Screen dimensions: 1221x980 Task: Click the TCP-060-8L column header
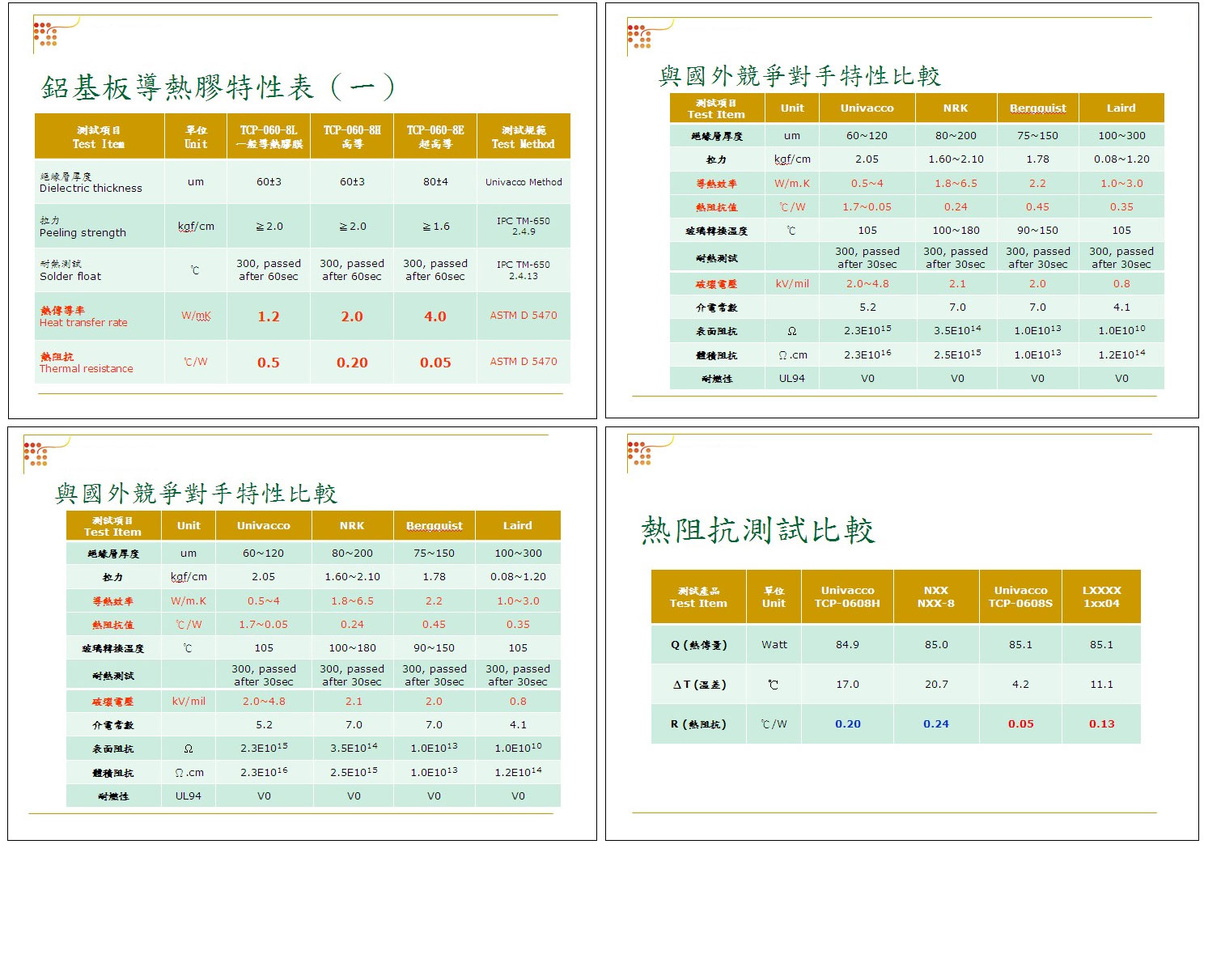pos(269,137)
